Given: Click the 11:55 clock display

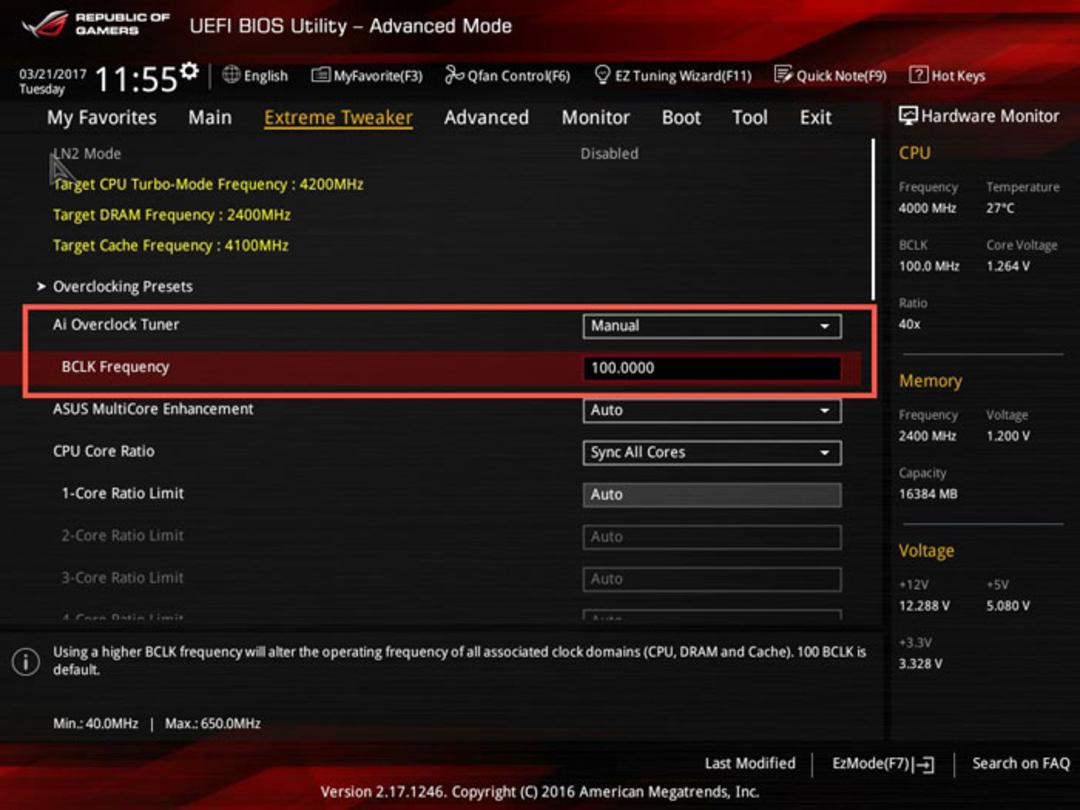Looking at the screenshot, I should [136, 80].
